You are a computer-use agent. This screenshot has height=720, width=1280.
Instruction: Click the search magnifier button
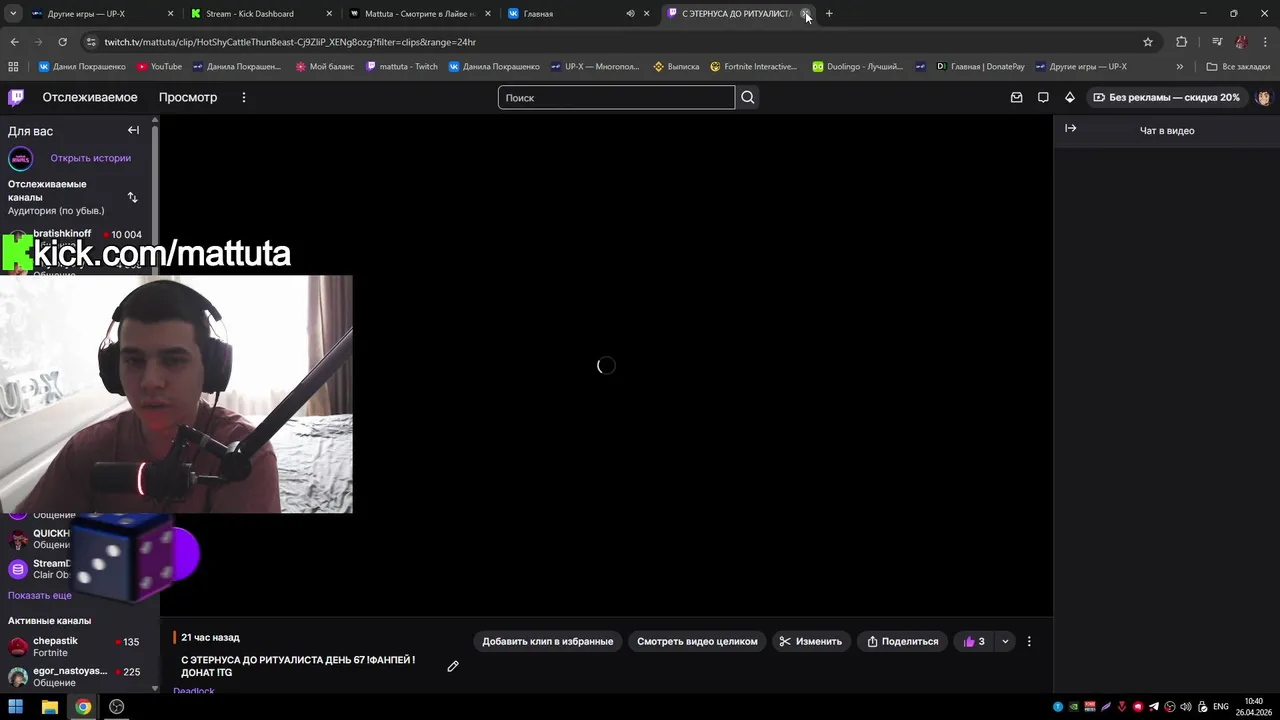pyautogui.click(x=748, y=97)
